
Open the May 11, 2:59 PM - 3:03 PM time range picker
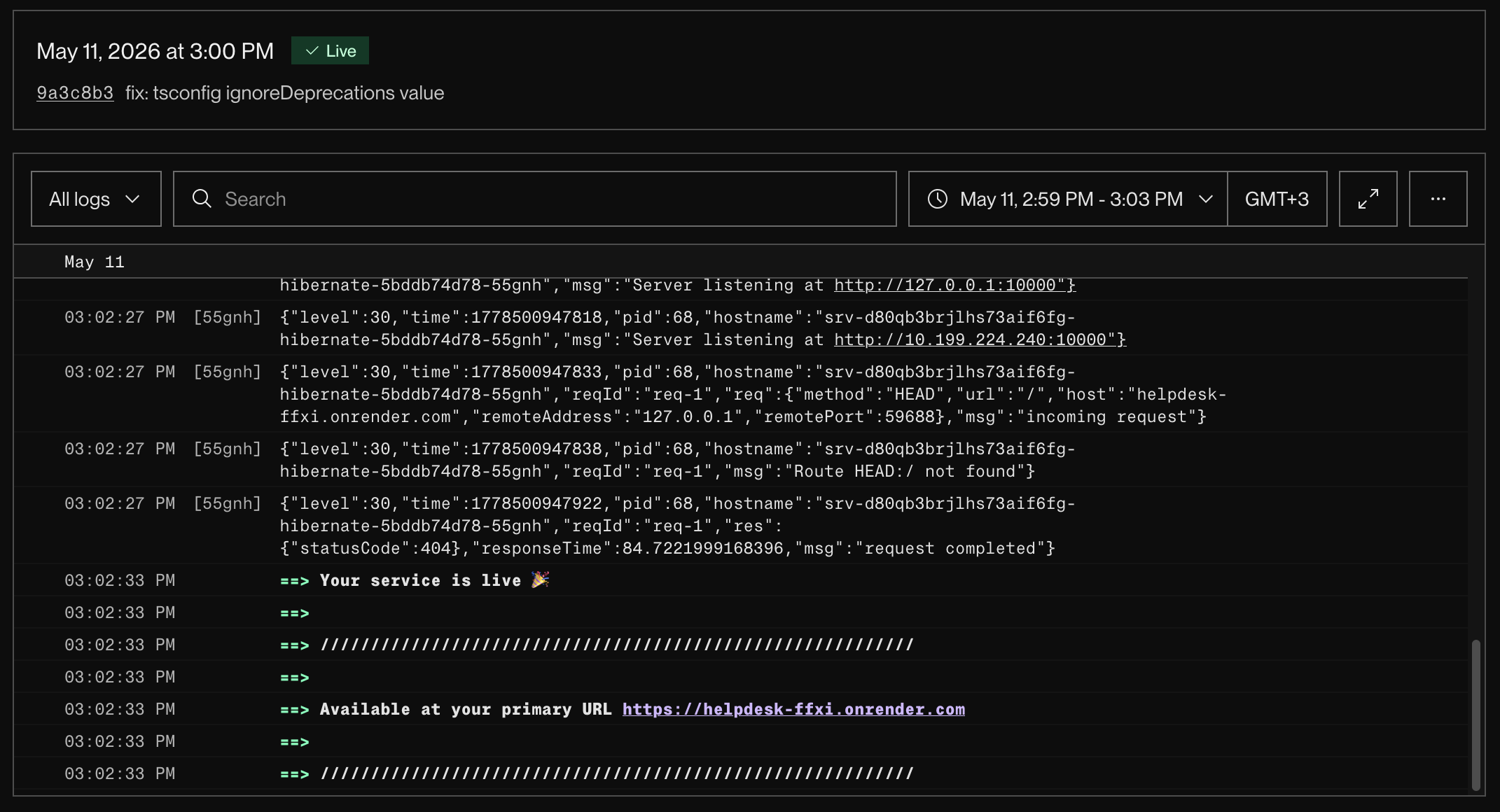point(1068,199)
